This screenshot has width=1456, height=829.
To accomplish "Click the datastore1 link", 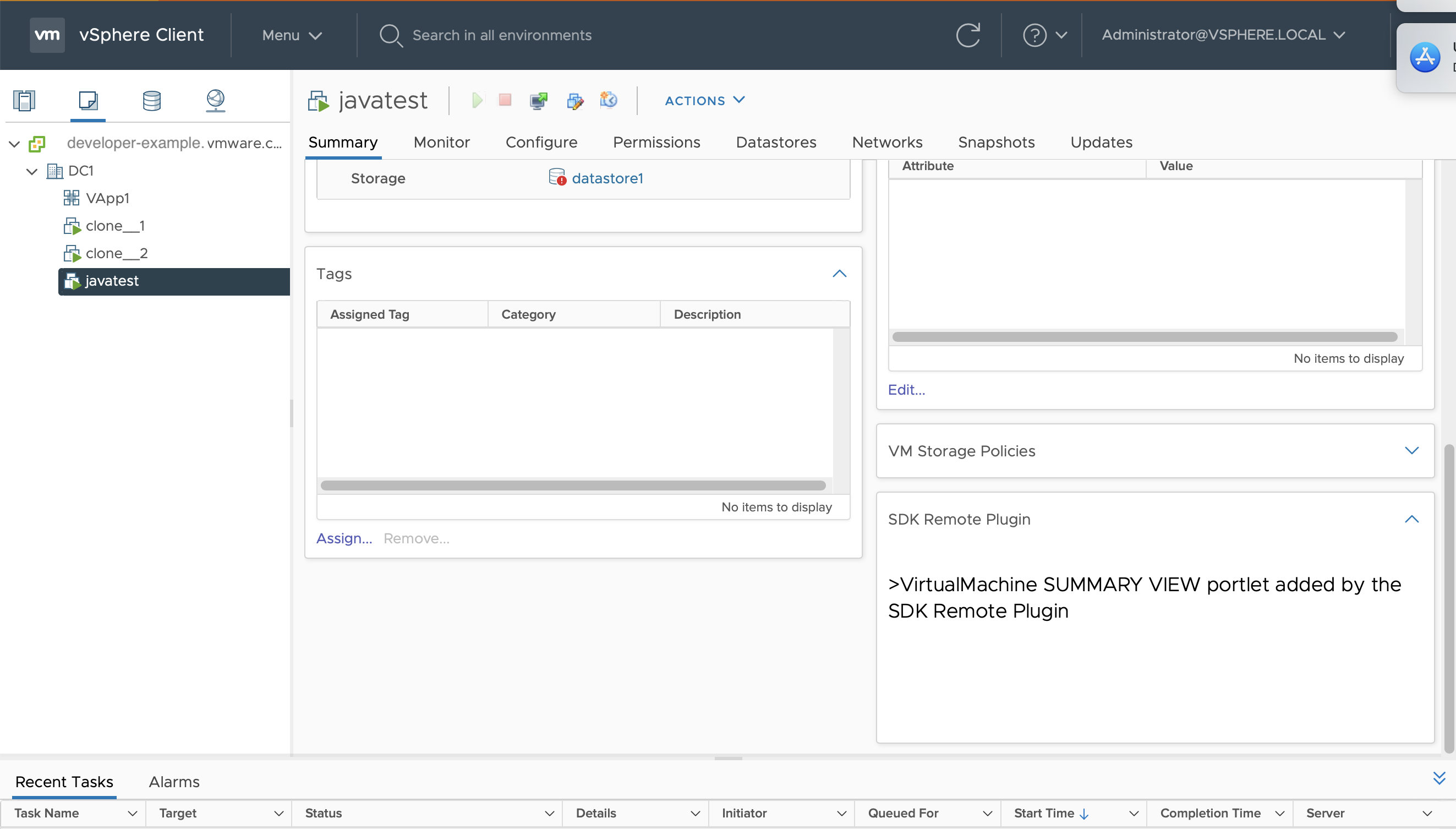I will click(x=607, y=178).
